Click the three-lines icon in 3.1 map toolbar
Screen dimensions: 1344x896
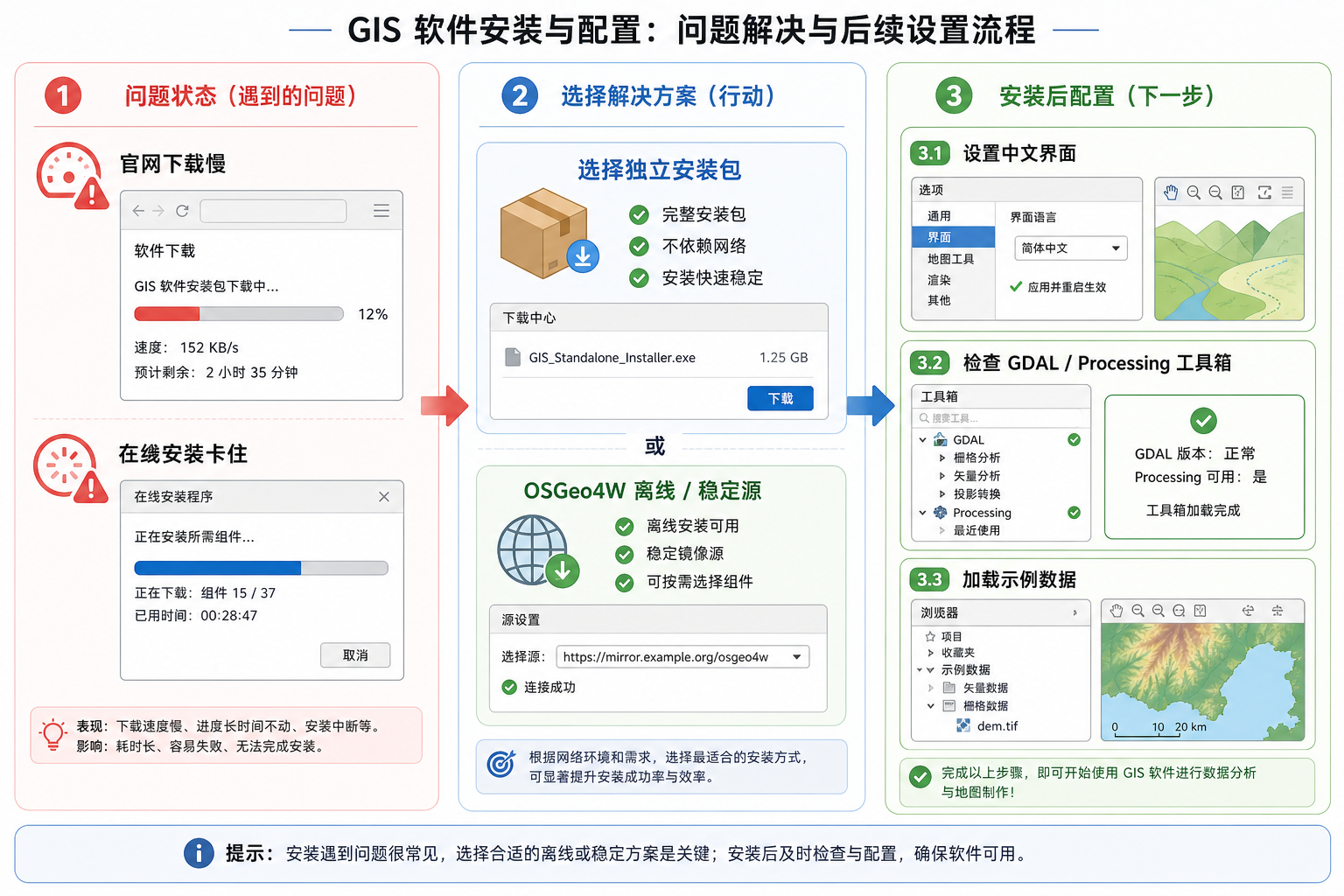click(1287, 192)
